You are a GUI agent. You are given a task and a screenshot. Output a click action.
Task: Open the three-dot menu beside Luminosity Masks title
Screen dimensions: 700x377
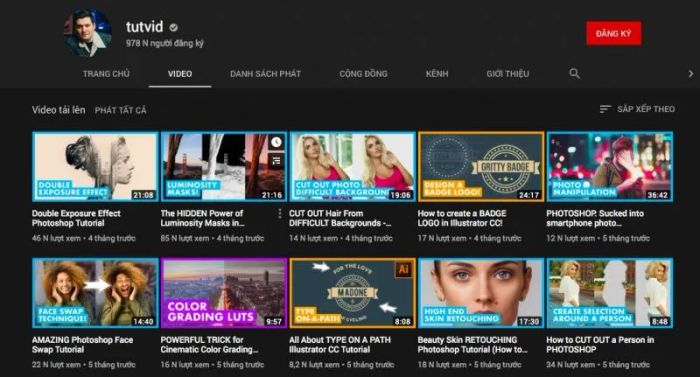click(x=280, y=214)
